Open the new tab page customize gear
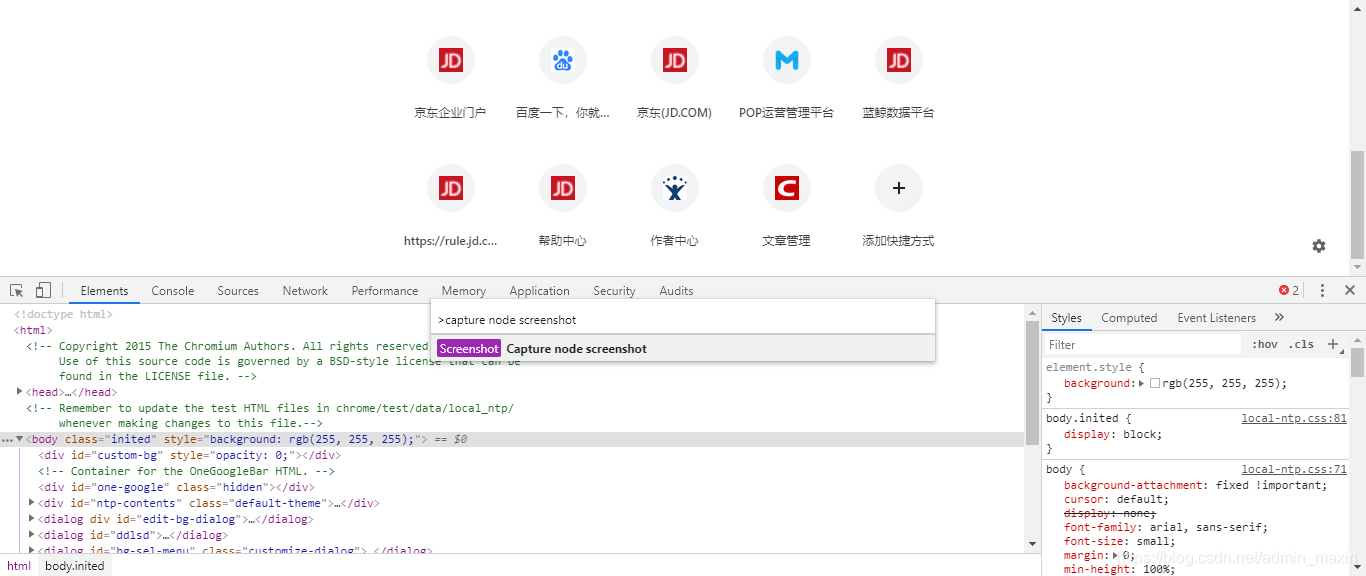 tap(1319, 246)
